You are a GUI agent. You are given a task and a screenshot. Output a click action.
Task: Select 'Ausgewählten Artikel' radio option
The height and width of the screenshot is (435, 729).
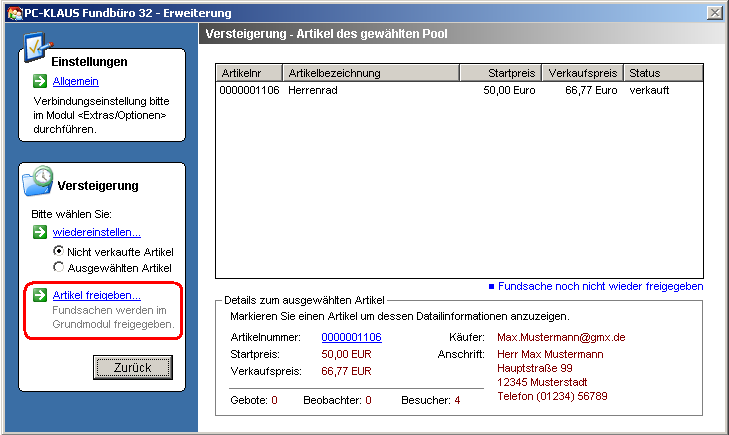59,267
